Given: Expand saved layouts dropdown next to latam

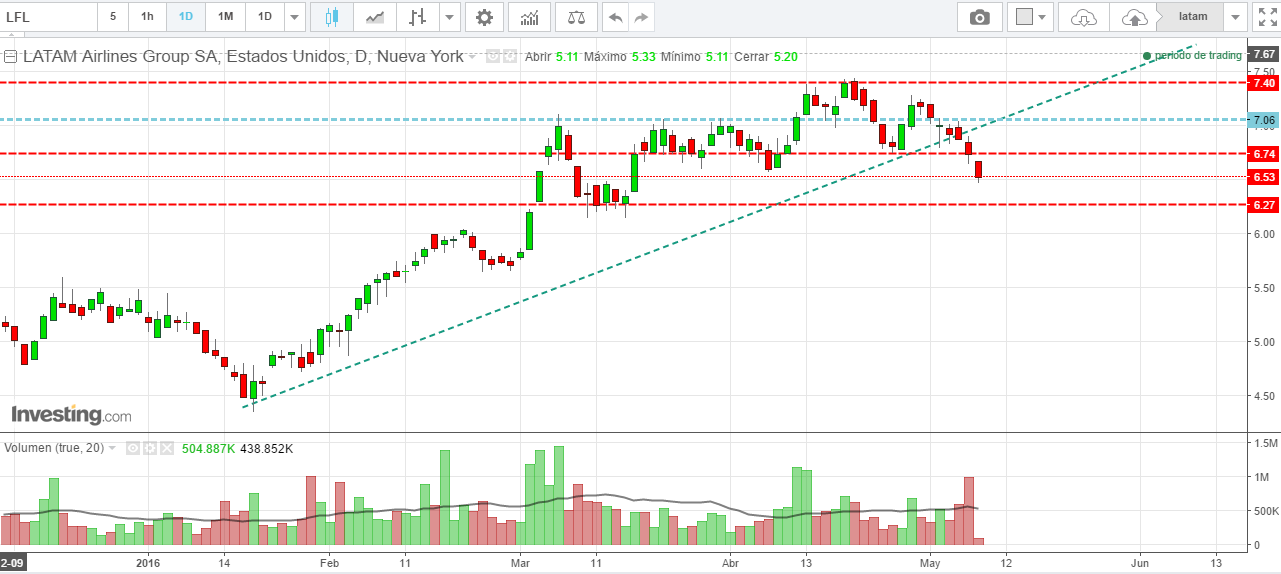Looking at the screenshot, I should point(1236,17).
